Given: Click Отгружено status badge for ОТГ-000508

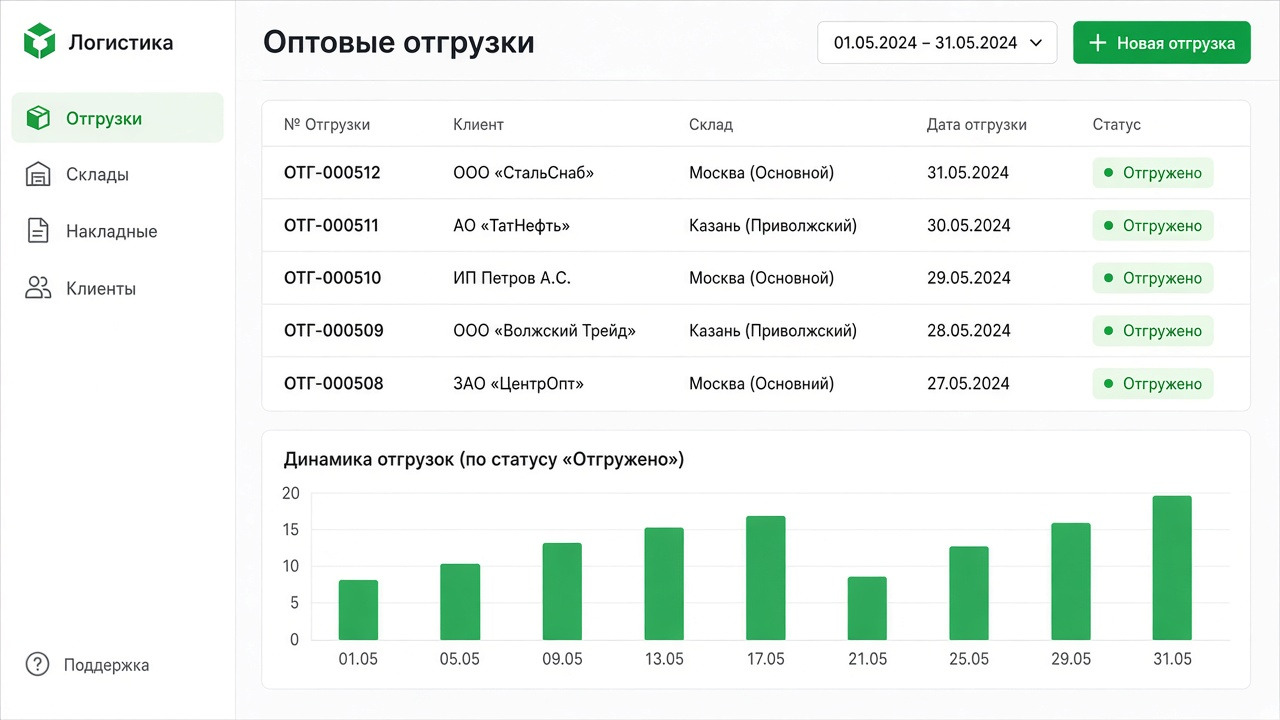Looking at the screenshot, I should [x=1152, y=384].
